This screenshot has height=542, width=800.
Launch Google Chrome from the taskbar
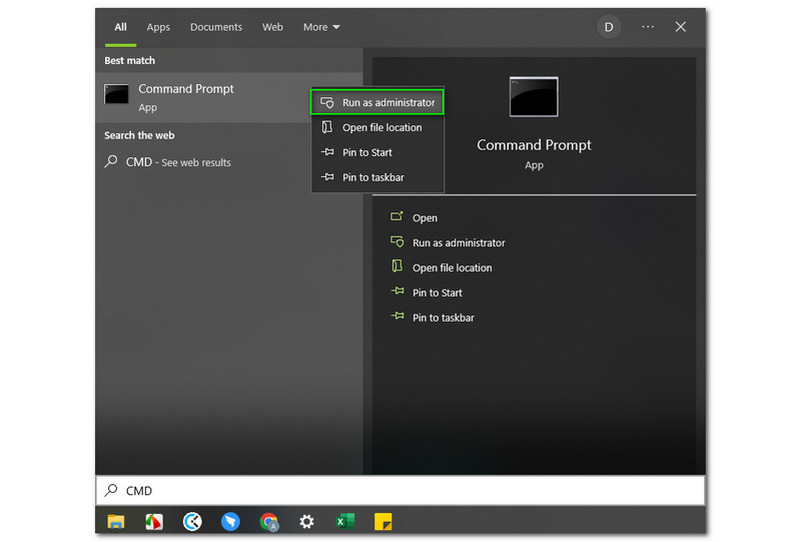[269, 521]
